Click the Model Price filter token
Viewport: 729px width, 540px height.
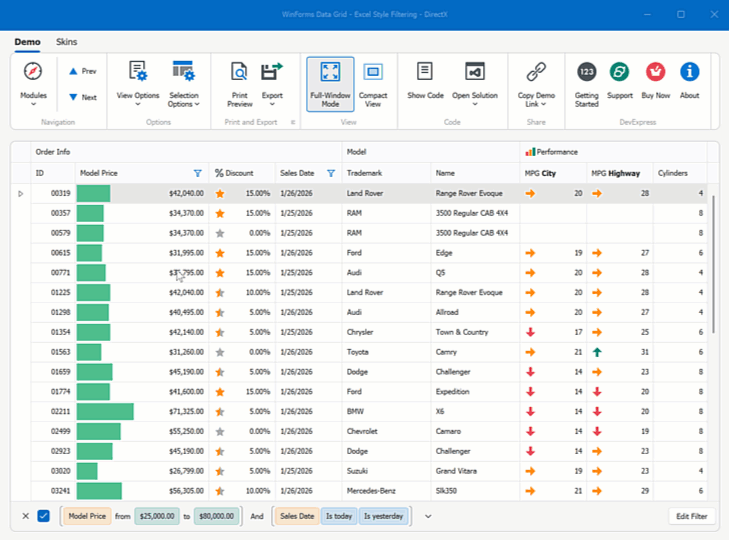(87, 516)
